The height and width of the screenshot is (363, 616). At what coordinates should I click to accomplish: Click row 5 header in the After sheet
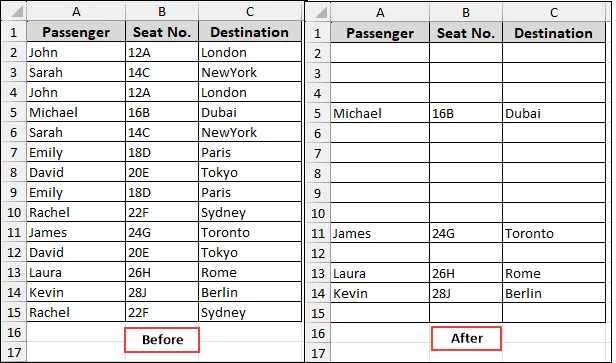318,113
